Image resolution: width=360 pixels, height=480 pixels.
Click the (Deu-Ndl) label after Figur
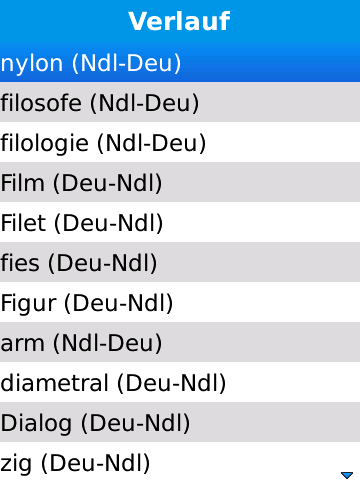click(119, 303)
